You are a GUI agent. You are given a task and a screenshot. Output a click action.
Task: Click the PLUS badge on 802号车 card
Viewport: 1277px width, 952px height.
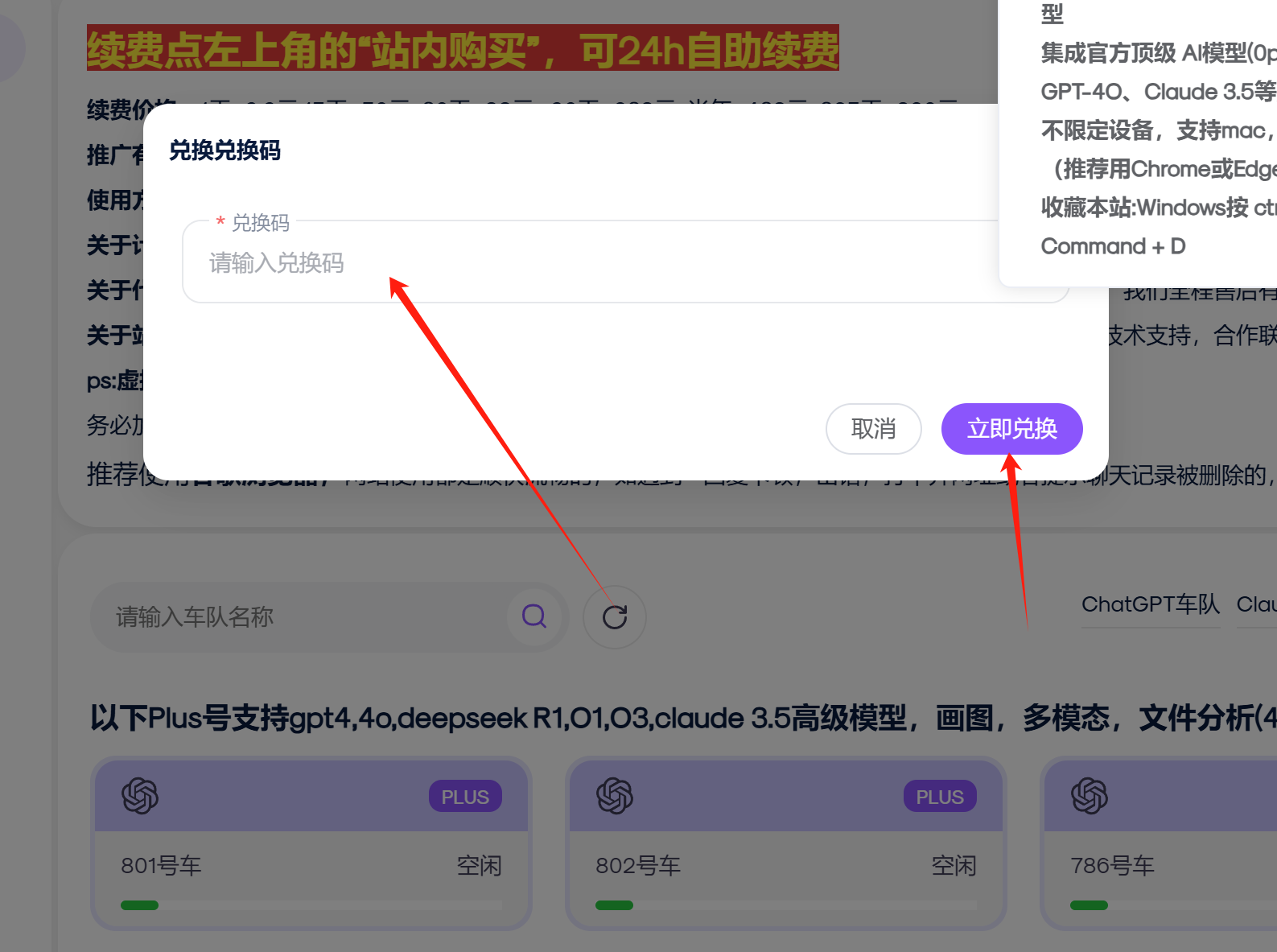point(940,797)
